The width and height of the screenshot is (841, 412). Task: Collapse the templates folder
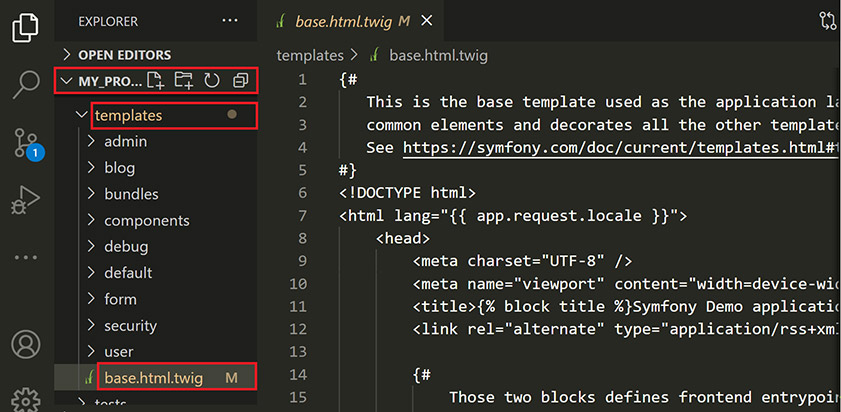[x=128, y=116]
